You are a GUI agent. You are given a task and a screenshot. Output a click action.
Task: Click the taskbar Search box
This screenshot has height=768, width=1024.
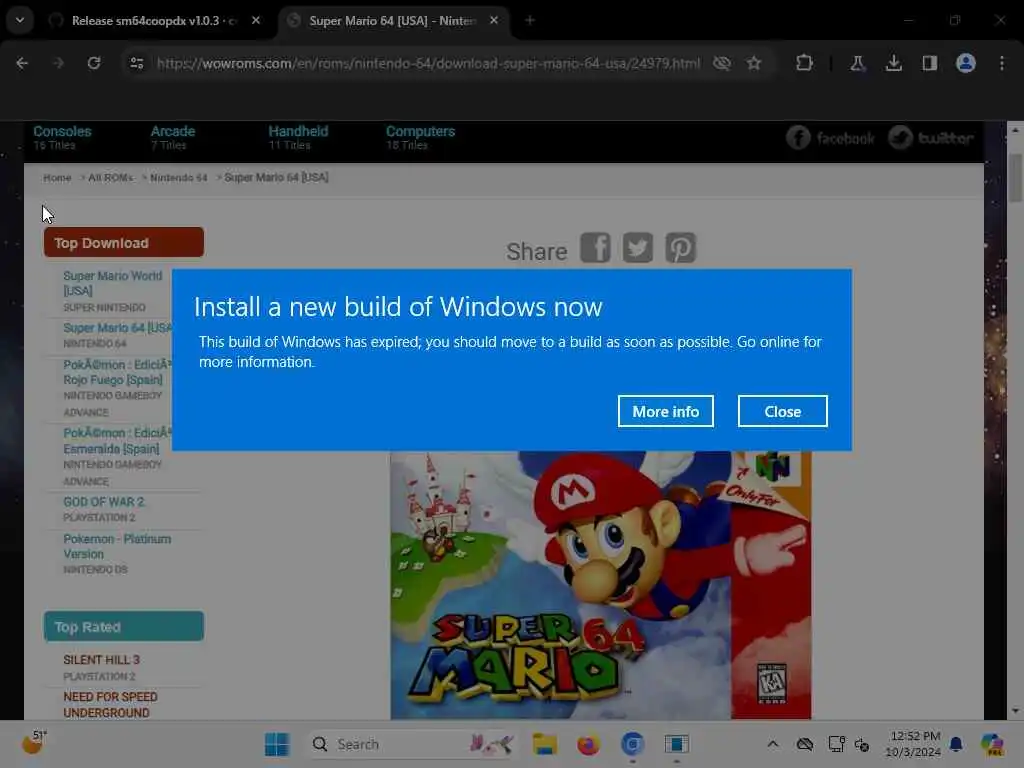coord(411,744)
